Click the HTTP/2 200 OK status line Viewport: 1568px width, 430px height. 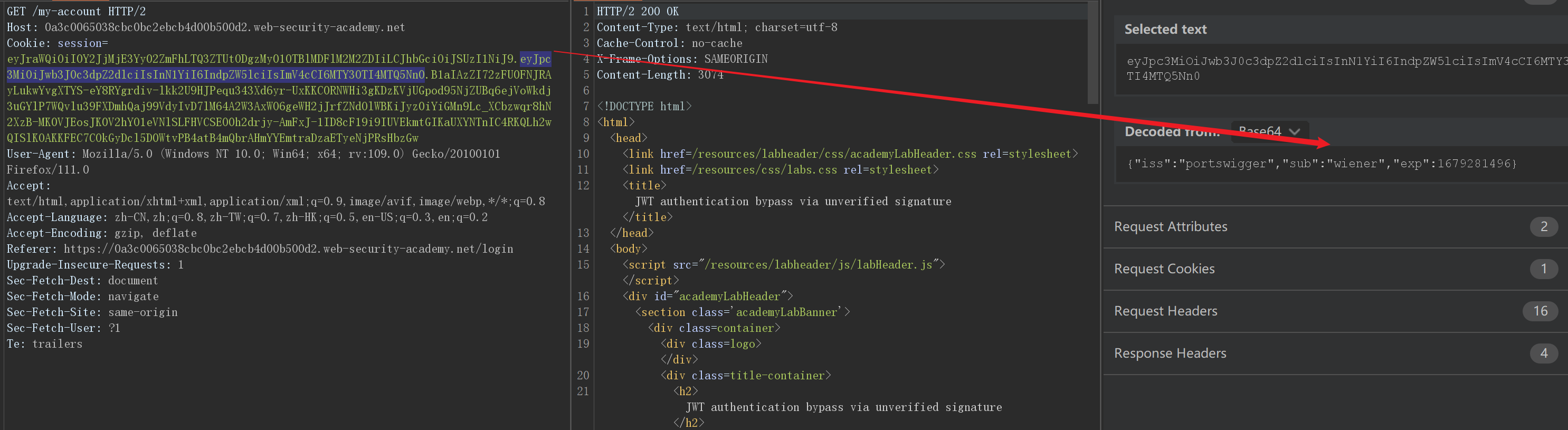[x=638, y=12]
